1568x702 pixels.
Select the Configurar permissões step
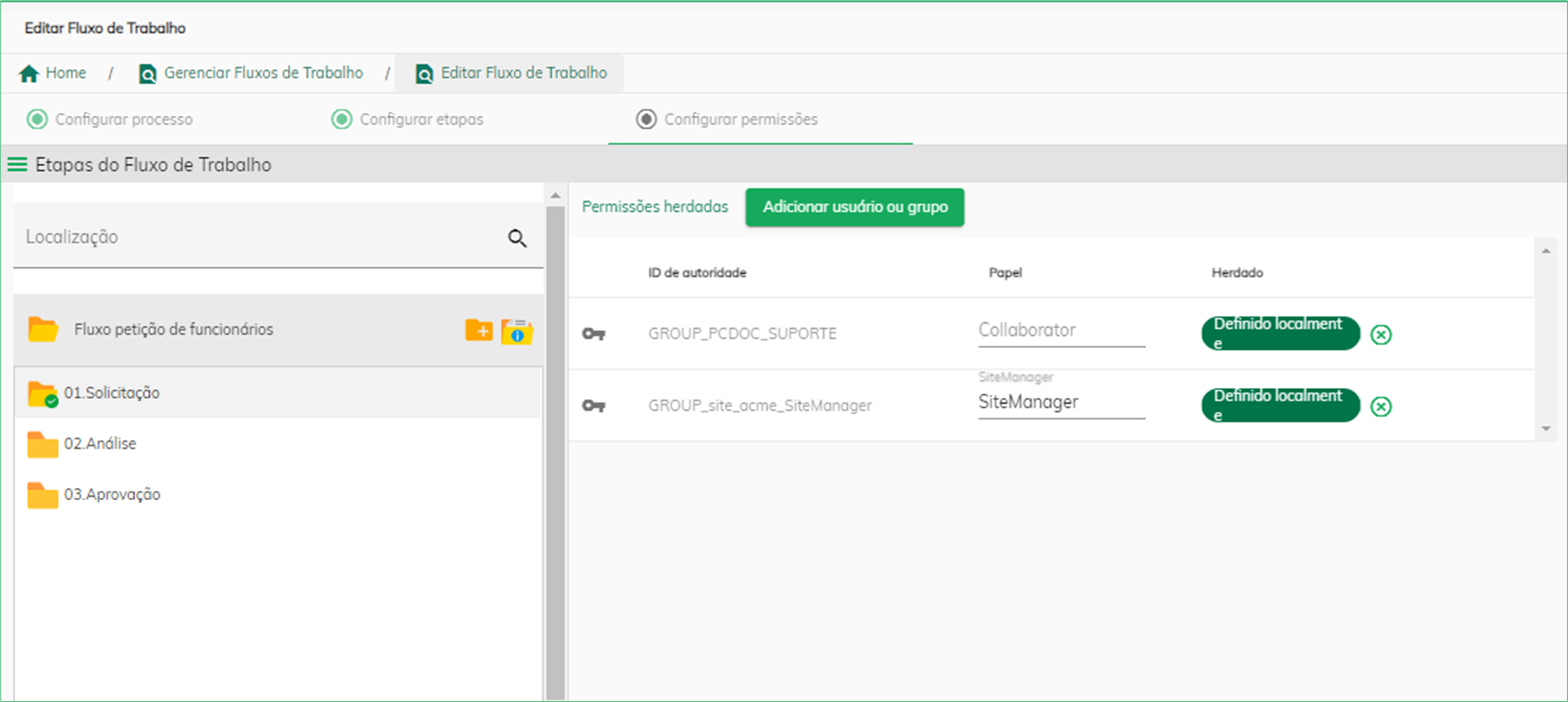click(x=727, y=119)
